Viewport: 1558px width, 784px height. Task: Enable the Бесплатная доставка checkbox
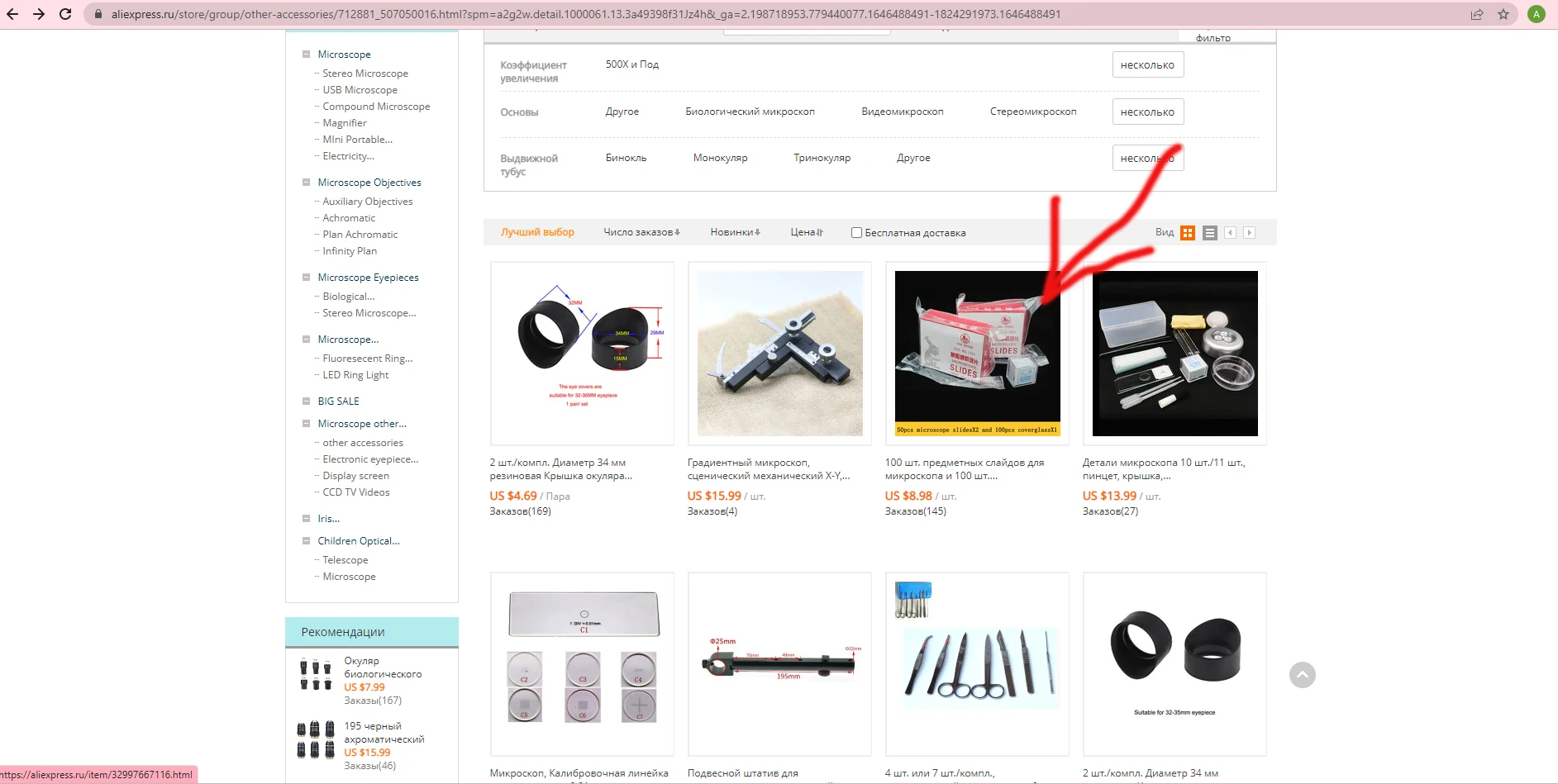point(857,233)
